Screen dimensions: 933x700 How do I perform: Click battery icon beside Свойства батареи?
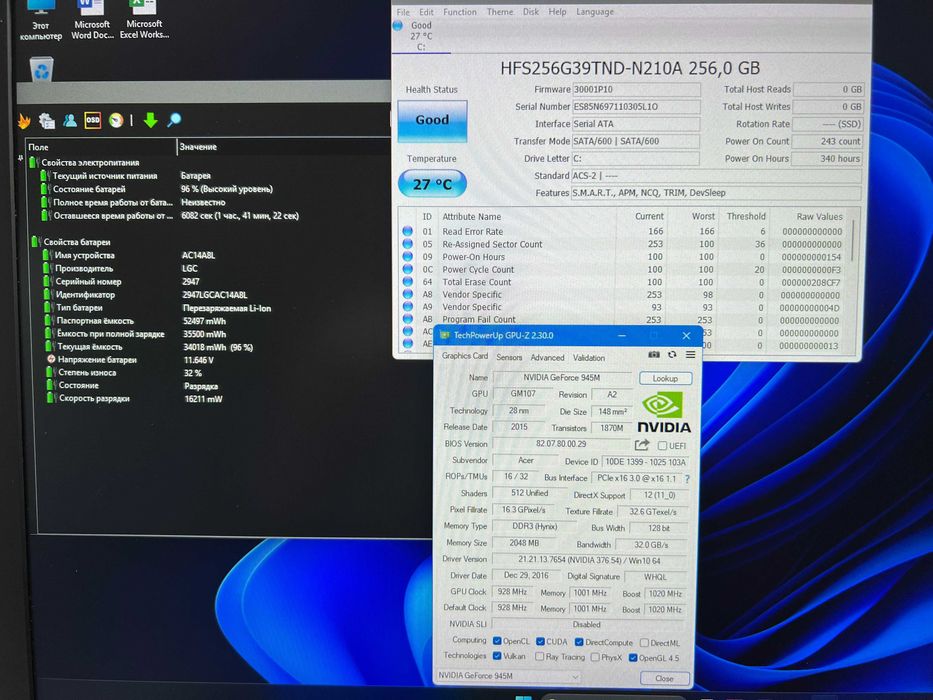pyautogui.click(x=36, y=242)
